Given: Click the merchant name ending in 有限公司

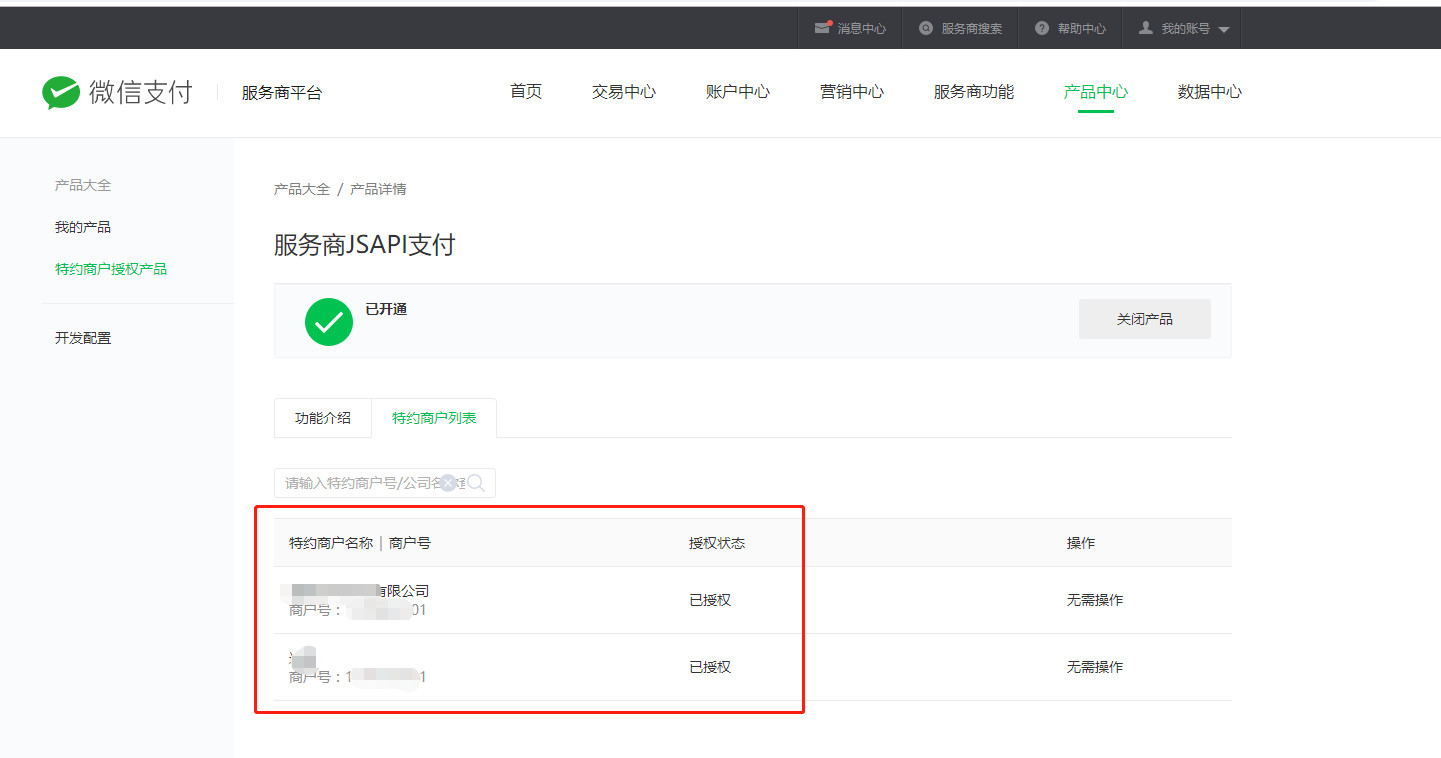Looking at the screenshot, I should 359,591.
